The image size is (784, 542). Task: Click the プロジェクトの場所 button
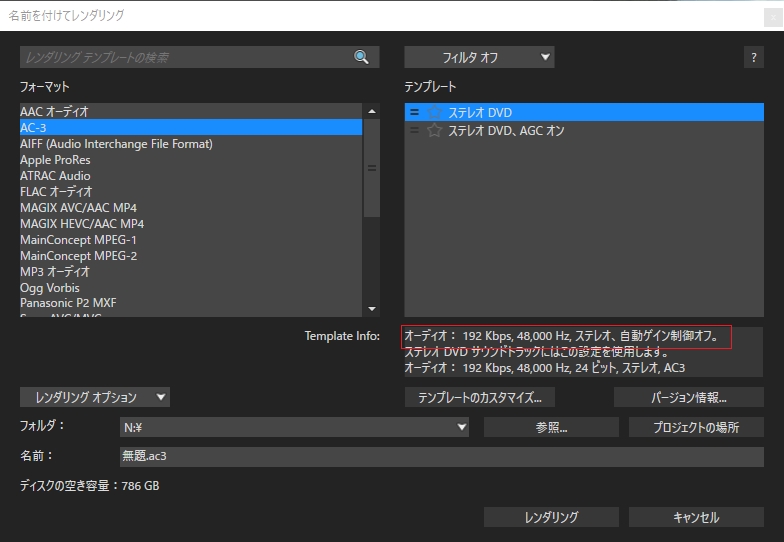pyautogui.click(x=696, y=427)
